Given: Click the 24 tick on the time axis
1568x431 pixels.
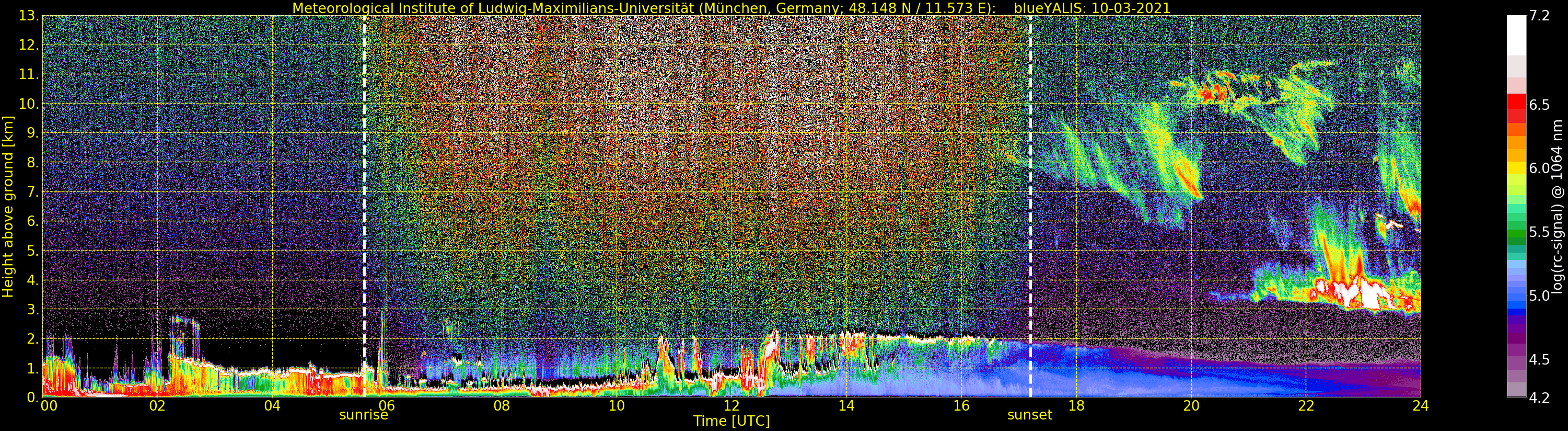Looking at the screenshot, I should click(1421, 406).
